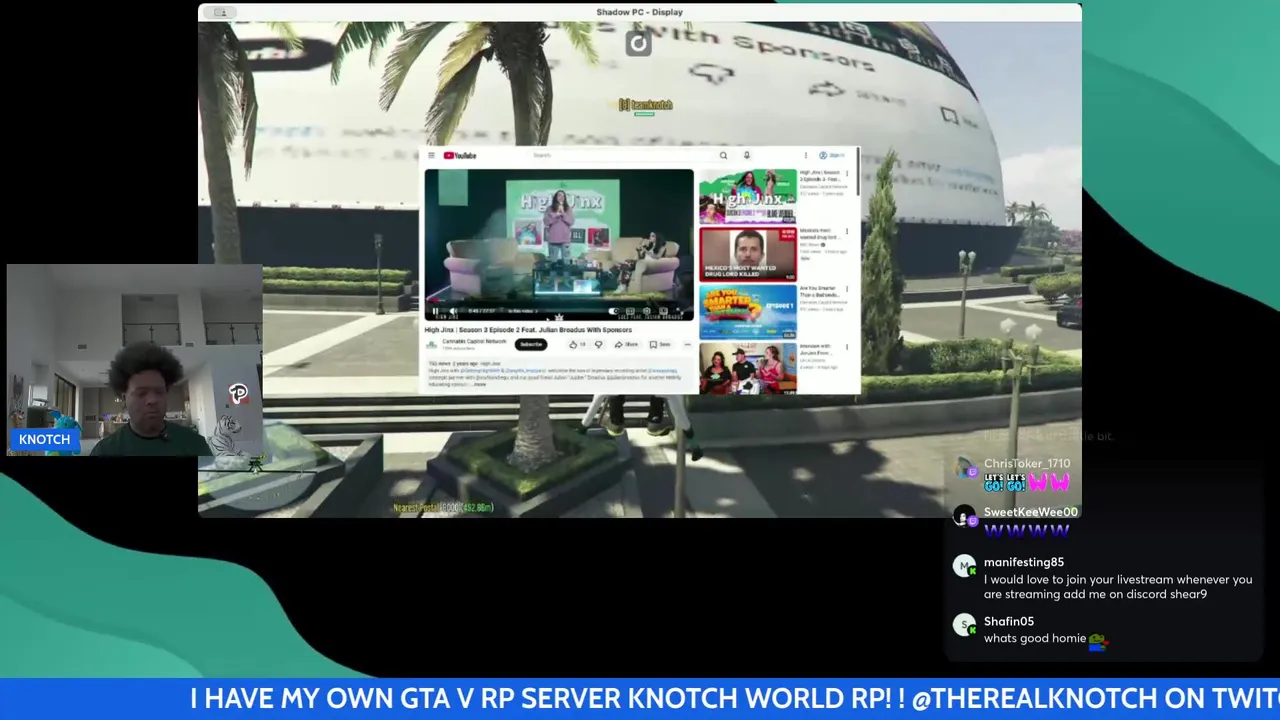Click the Sign in button on YouTube
The image size is (1280, 720).
pyautogui.click(x=832, y=155)
